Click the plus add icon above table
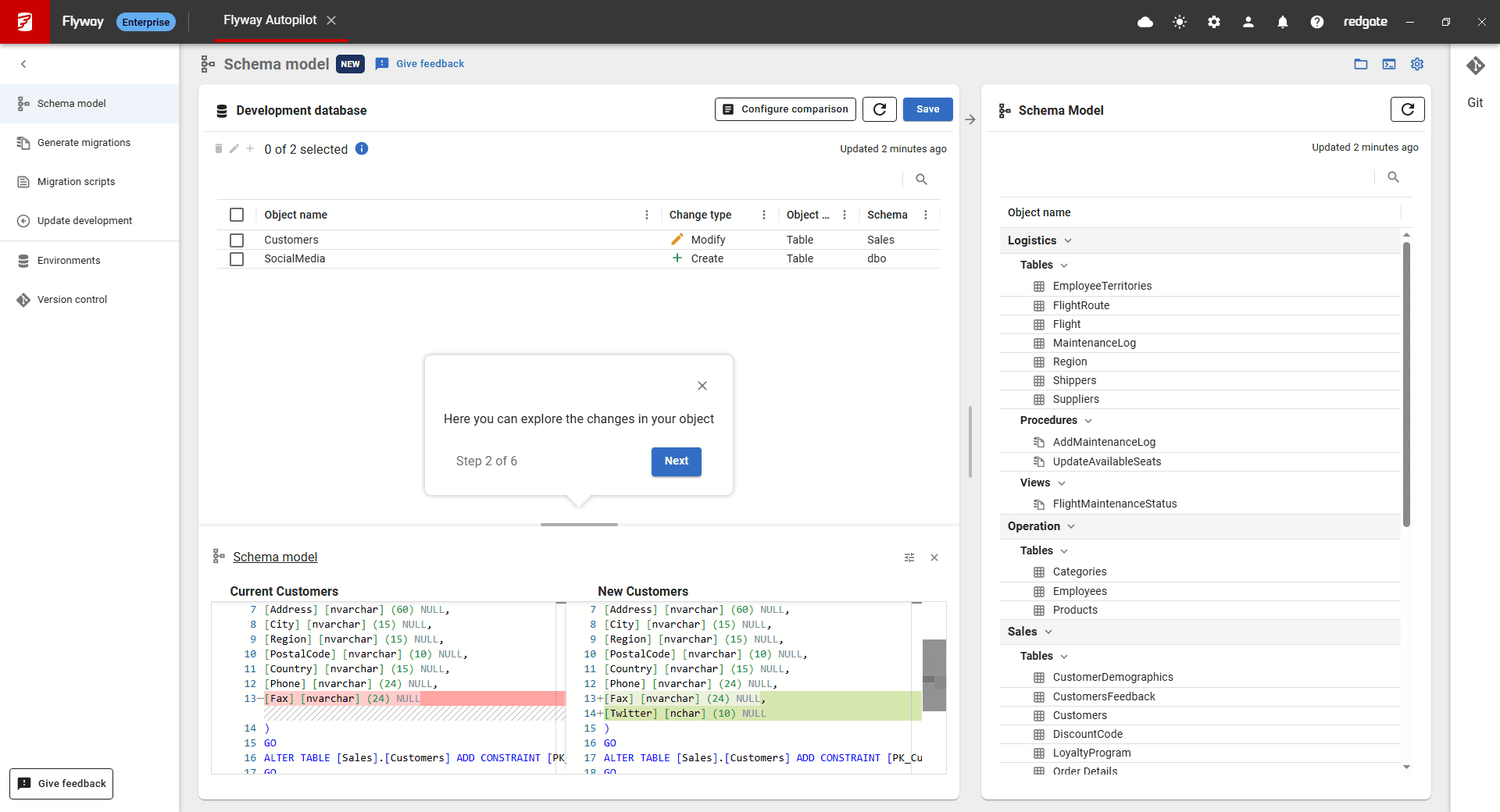The width and height of the screenshot is (1500, 812). [x=250, y=148]
